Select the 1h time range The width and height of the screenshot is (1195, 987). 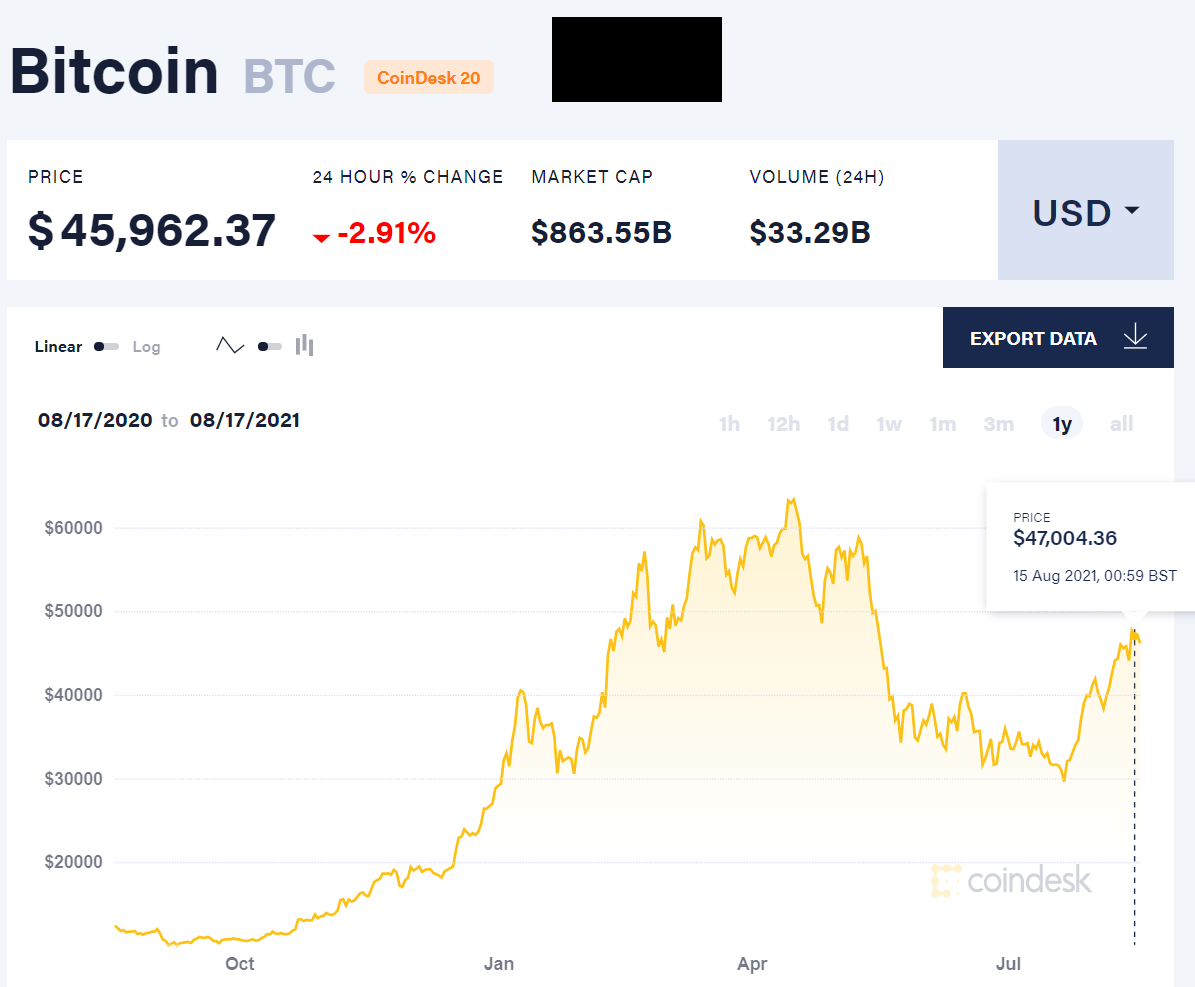pyautogui.click(x=729, y=424)
